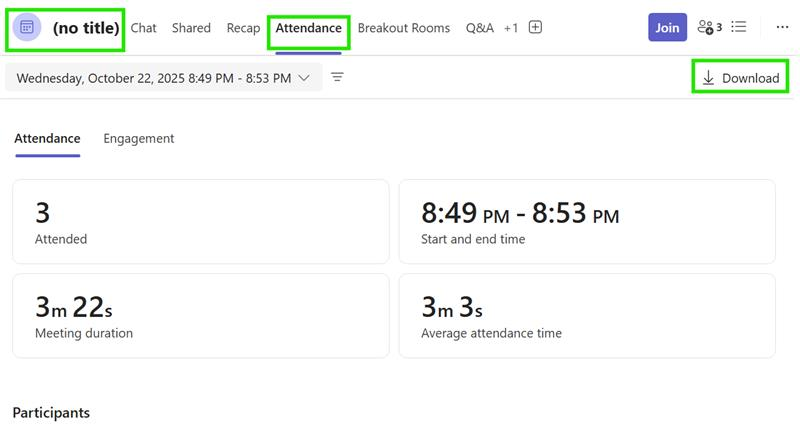Image resolution: width=800 pixels, height=432 pixels.
Task: Go to the Recap tab
Action: point(243,28)
